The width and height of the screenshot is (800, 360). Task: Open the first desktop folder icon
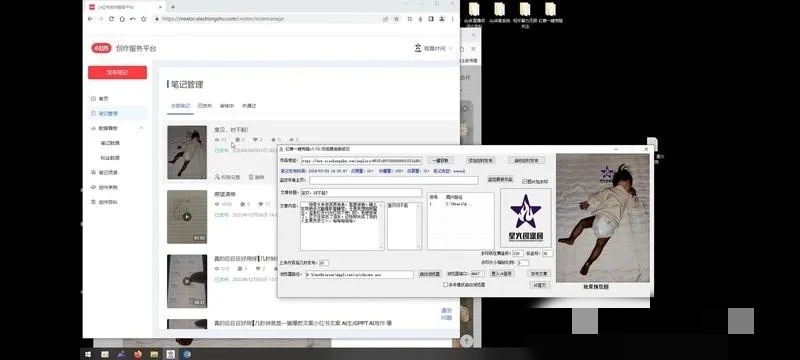(x=474, y=9)
